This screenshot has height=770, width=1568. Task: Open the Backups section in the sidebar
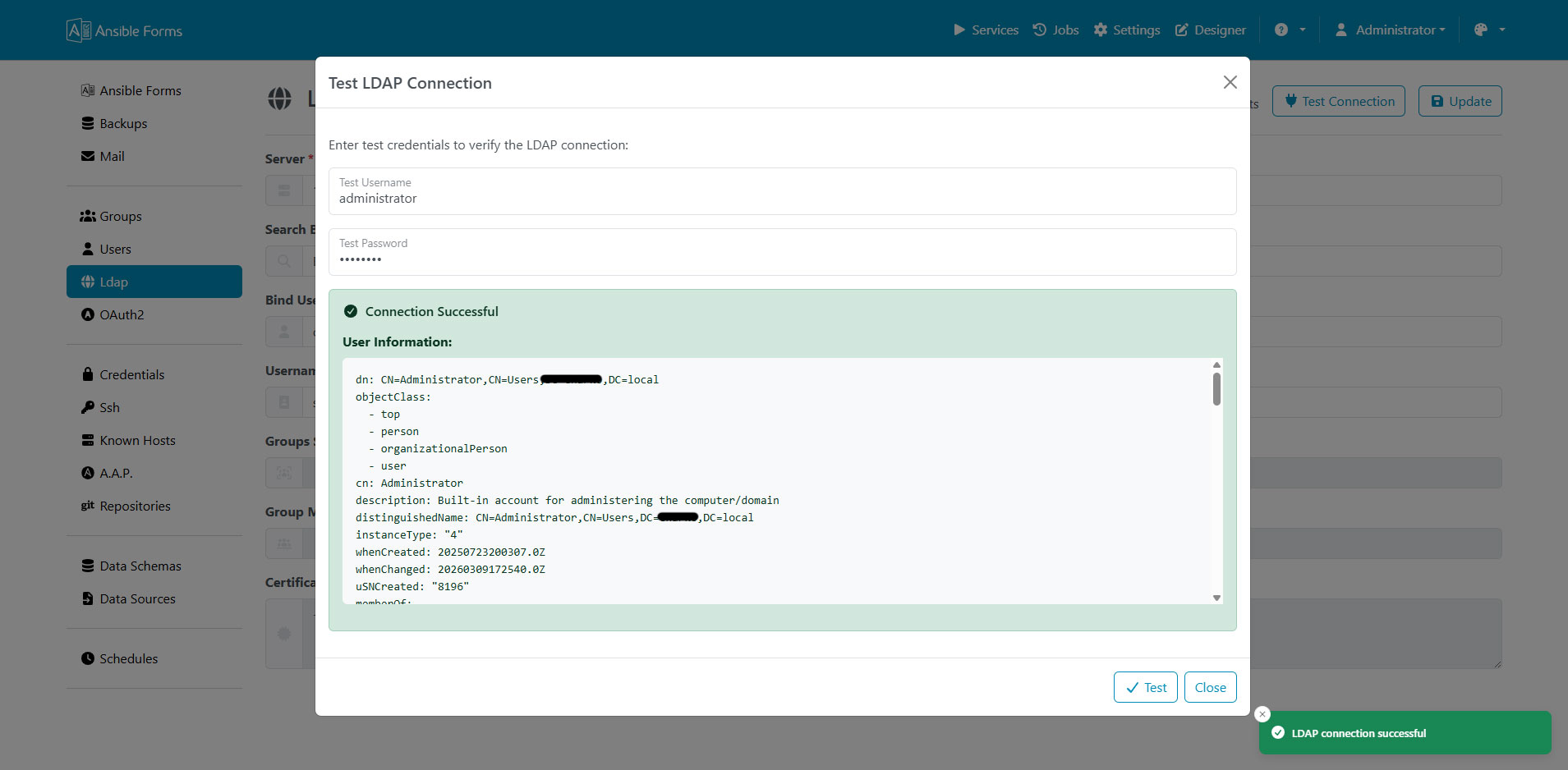pos(88,123)
